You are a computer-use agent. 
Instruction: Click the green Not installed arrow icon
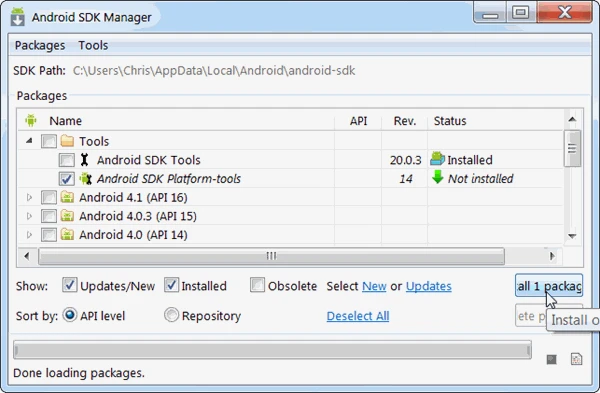click(437, 177)
